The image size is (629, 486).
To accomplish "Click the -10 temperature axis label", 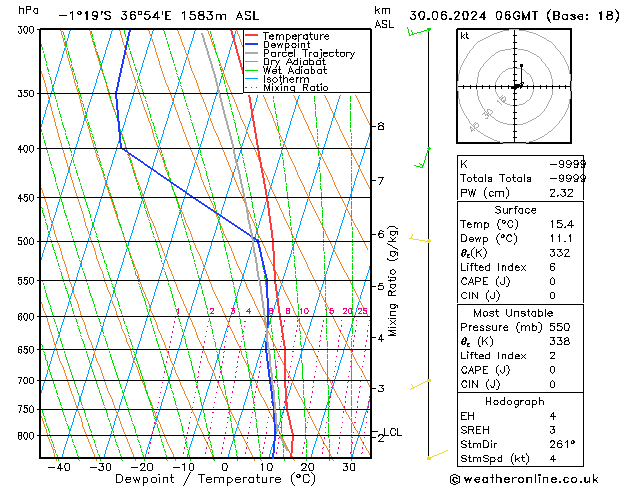I will (x=183, y=467).
